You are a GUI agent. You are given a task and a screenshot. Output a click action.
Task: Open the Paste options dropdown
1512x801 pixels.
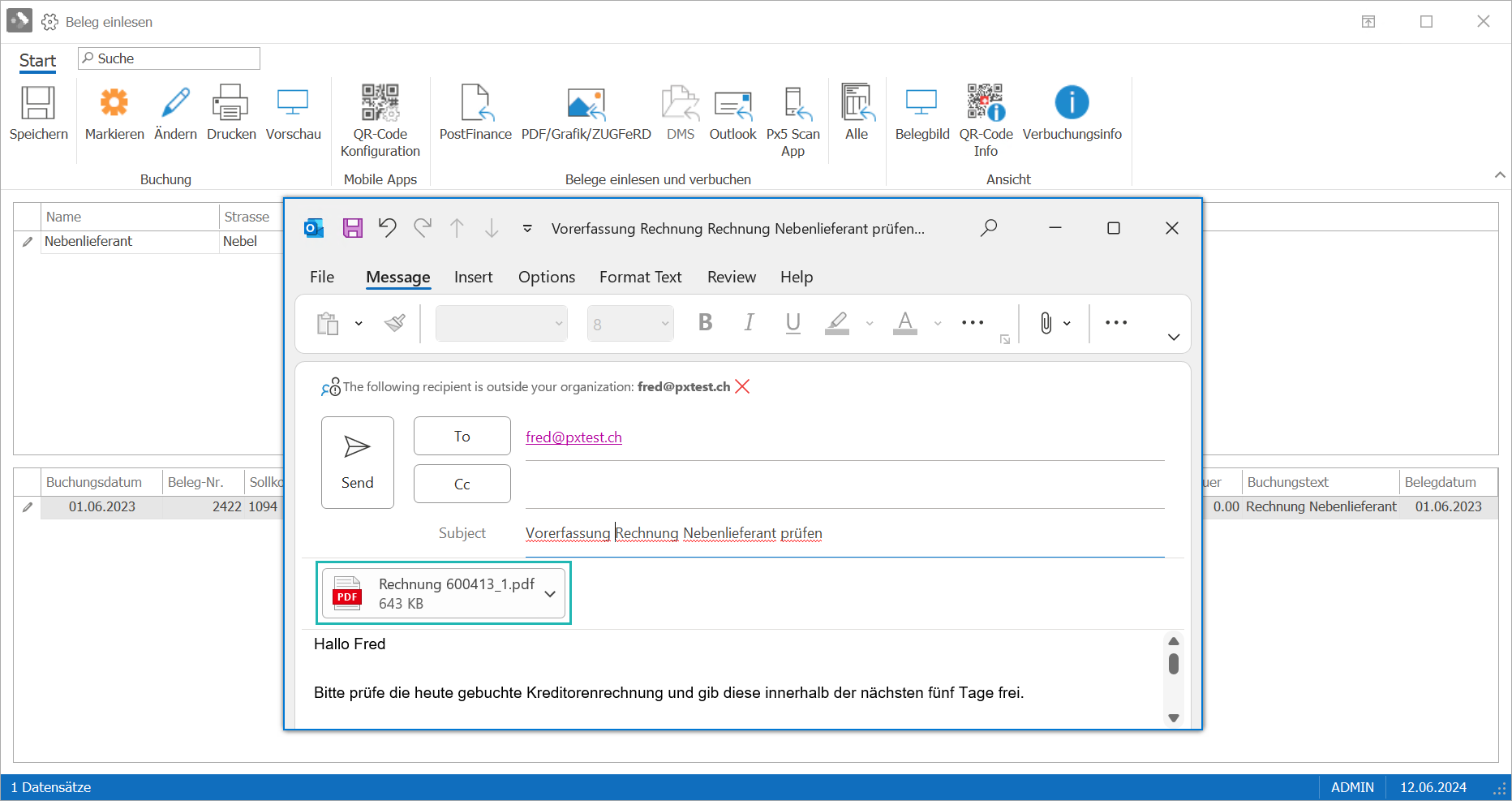point(359,323)
